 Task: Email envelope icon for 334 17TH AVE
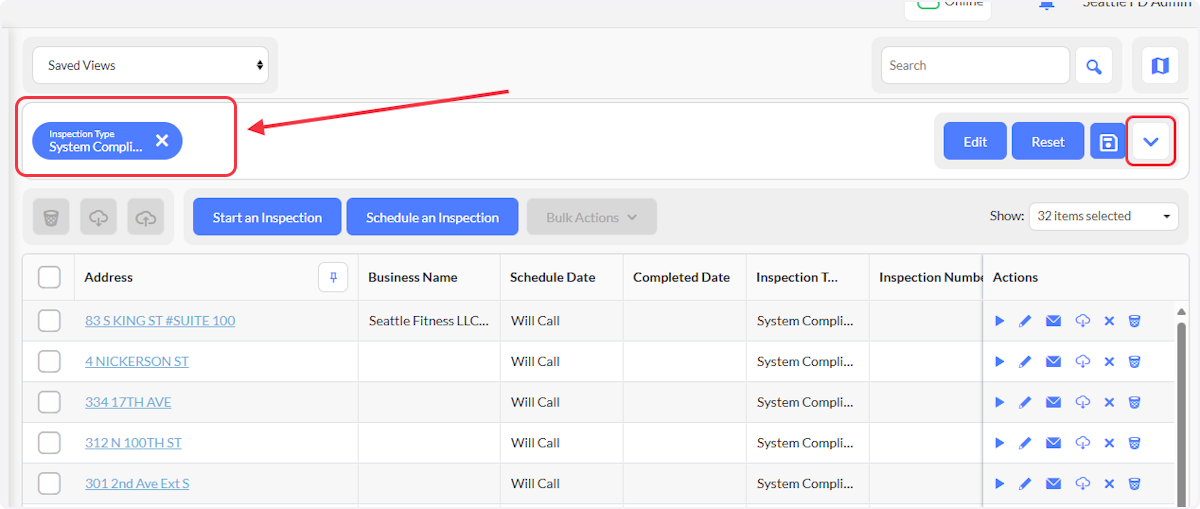[1053, 402]
